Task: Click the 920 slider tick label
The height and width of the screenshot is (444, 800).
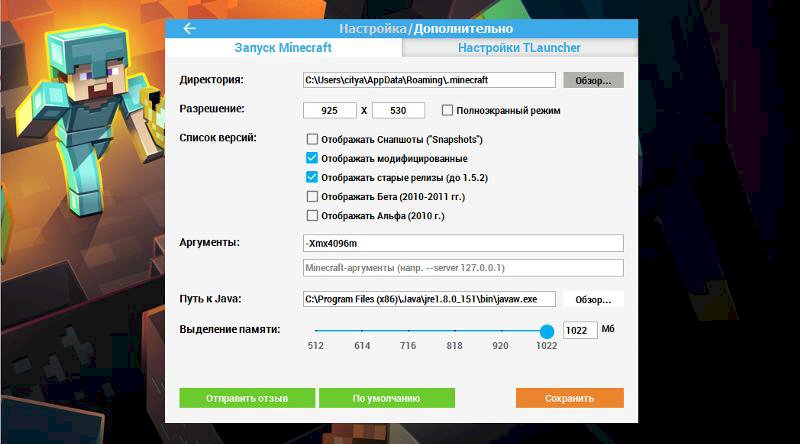Action: coord(501,346)
